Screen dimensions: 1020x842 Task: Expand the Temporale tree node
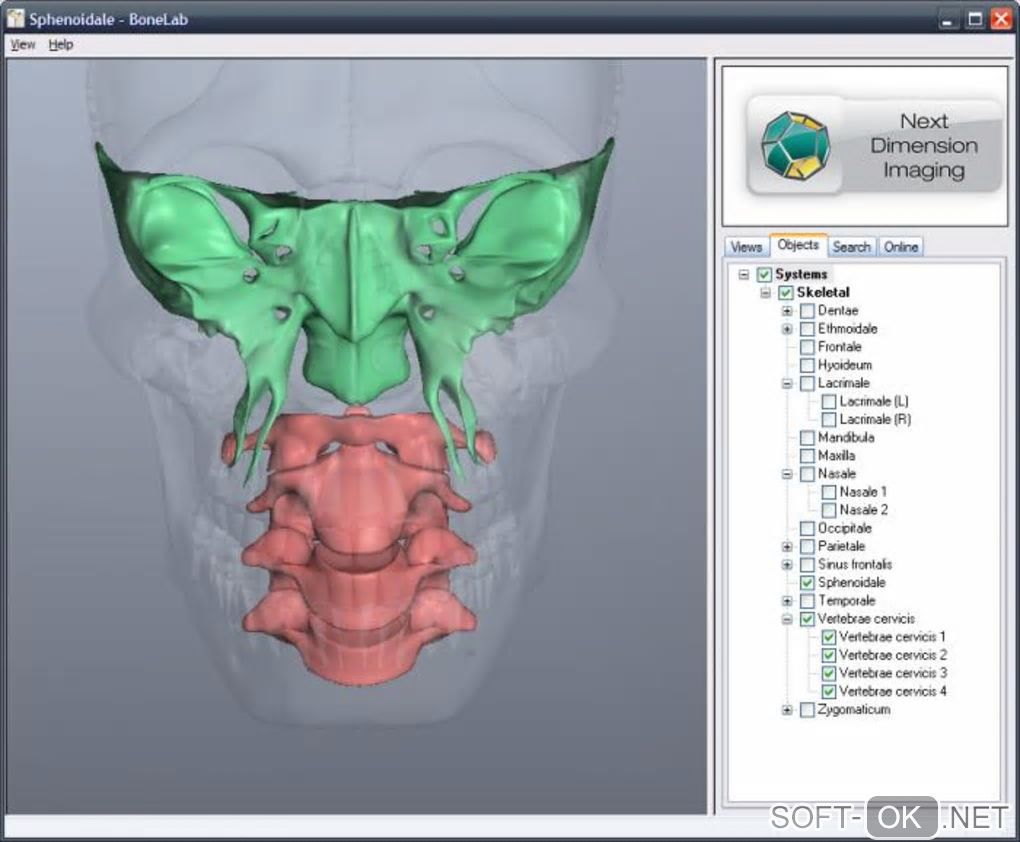pos(786,601)
